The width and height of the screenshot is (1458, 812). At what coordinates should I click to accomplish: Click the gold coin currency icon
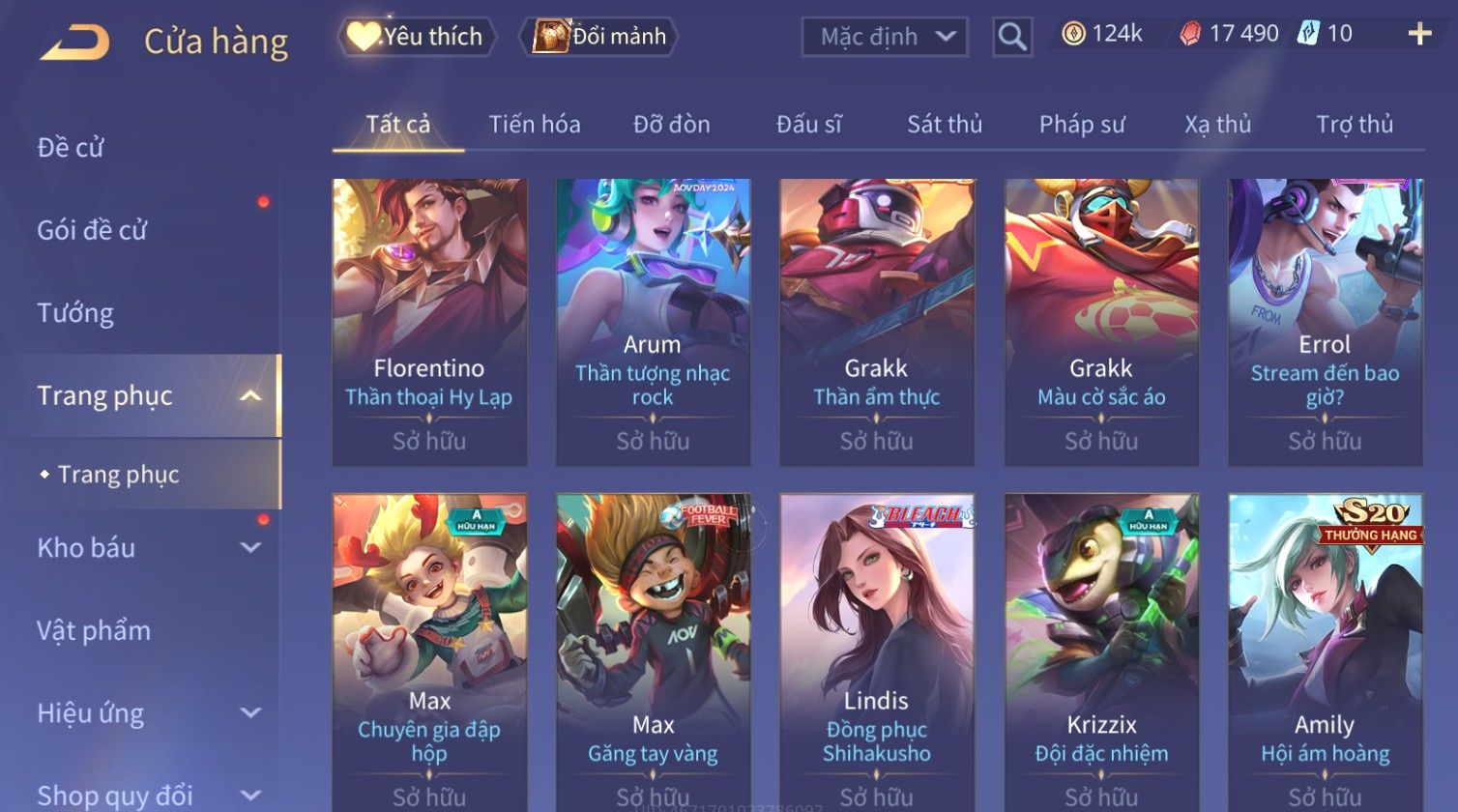(x=1073, y=34)
